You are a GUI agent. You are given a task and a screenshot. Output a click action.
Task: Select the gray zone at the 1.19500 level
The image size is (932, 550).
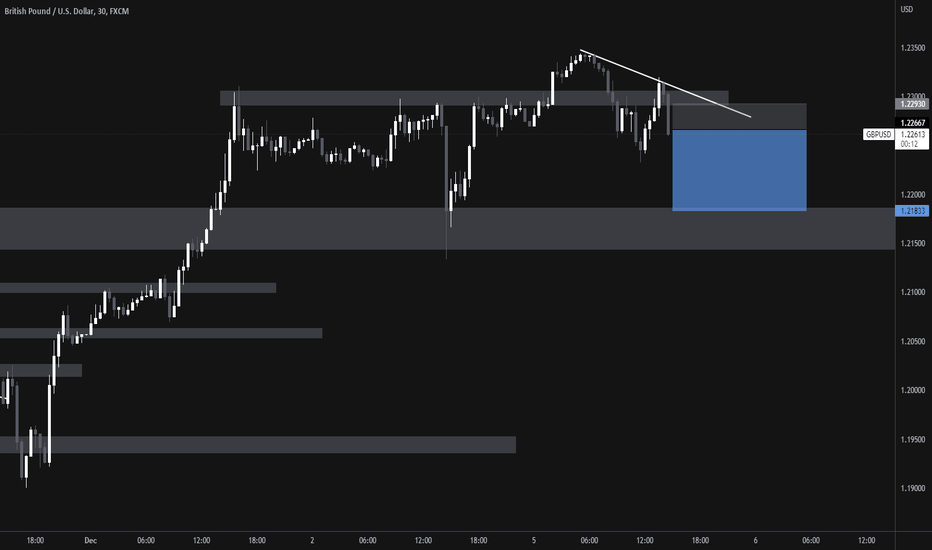pos(258,445)
